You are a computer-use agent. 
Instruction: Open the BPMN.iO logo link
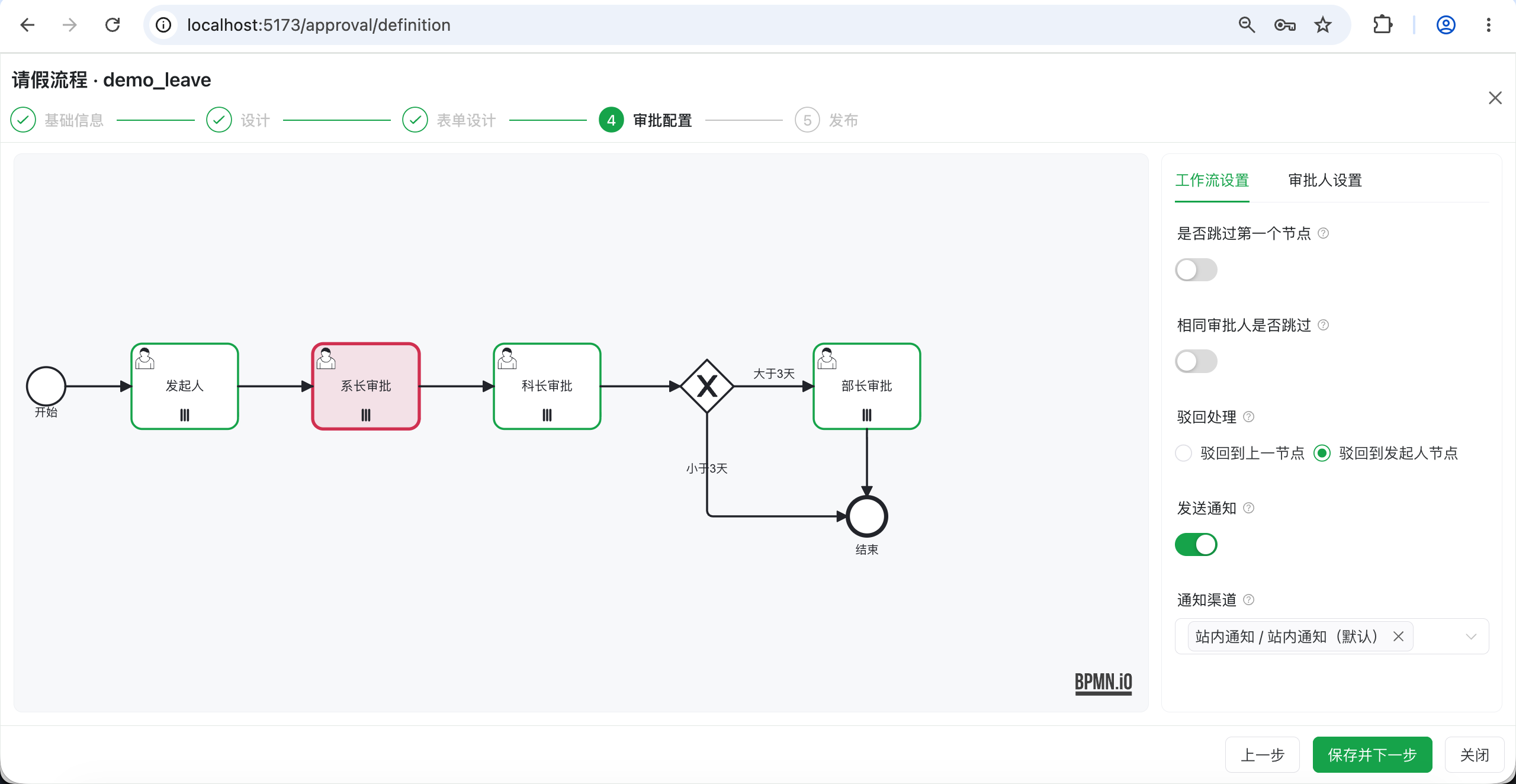[1103, 683]
